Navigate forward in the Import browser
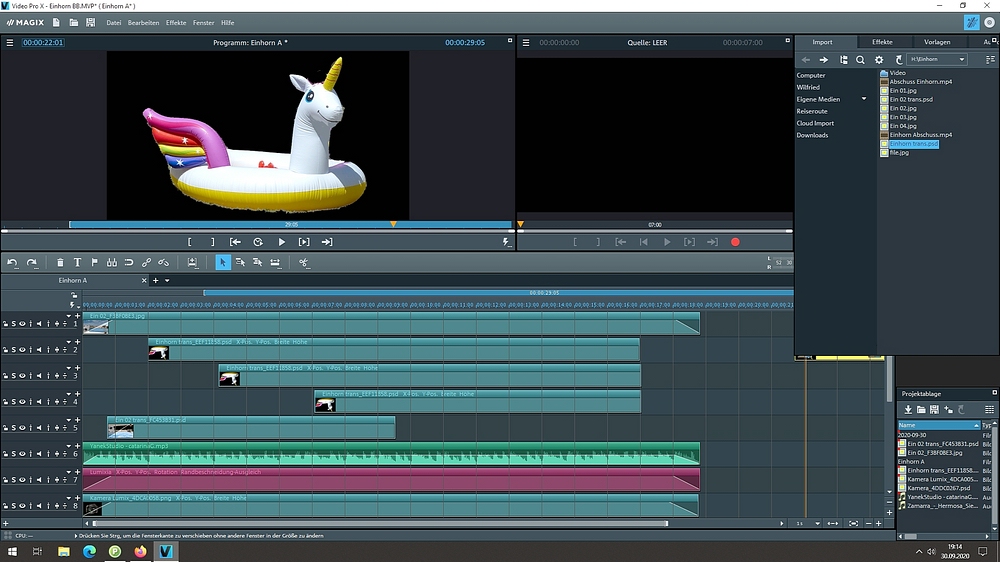Screen dimensions: 1000x562 point(823,59)
